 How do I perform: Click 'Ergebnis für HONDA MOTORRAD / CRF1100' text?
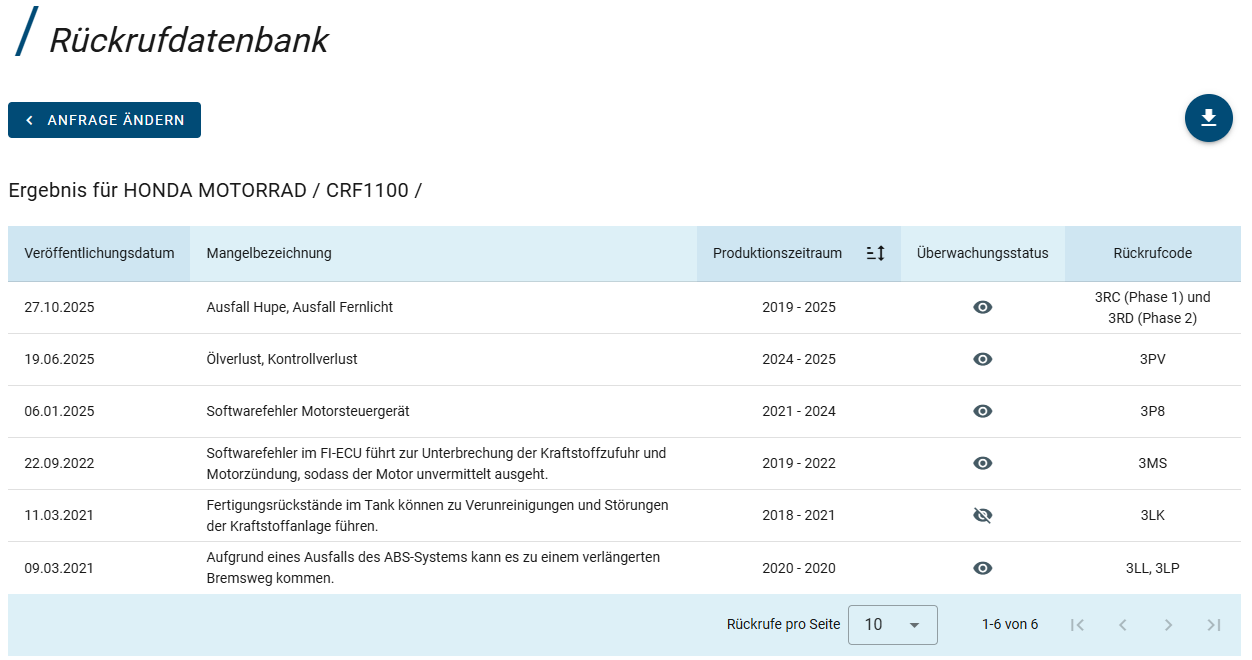tap(215, 190)
